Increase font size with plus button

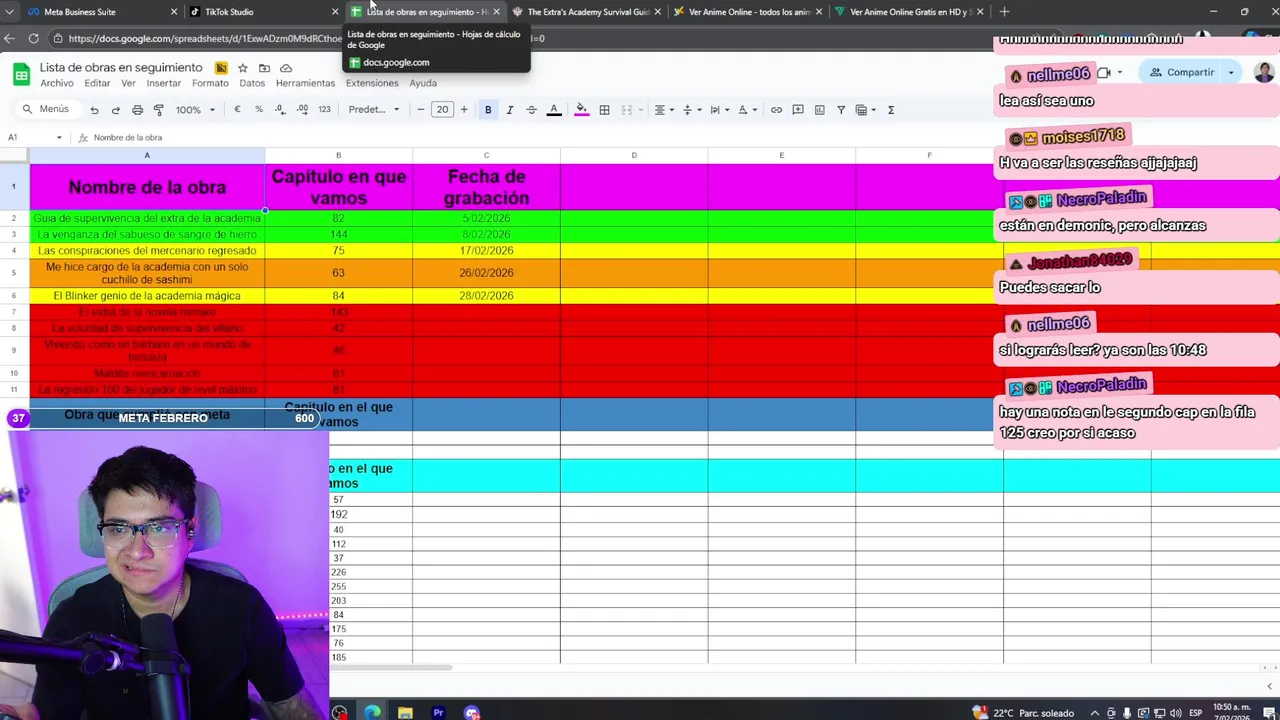[464, 110]
